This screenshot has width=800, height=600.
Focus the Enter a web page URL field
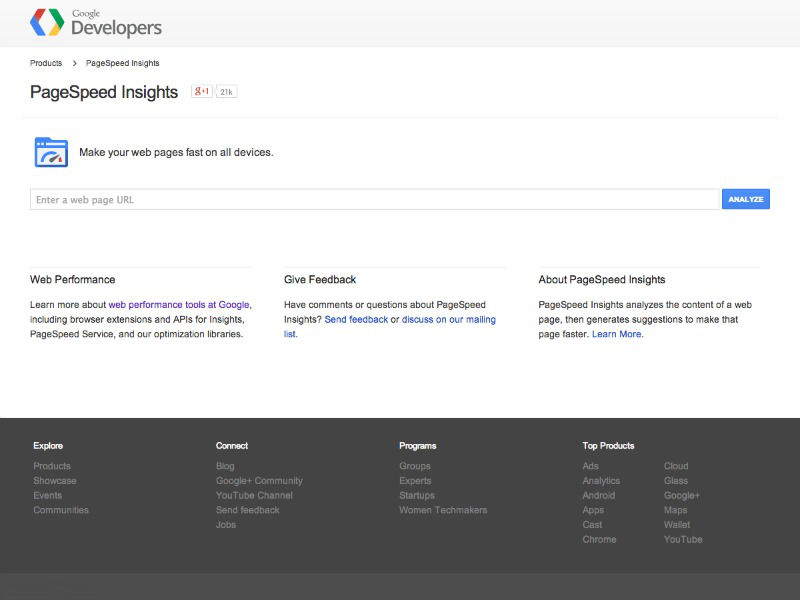375,199
